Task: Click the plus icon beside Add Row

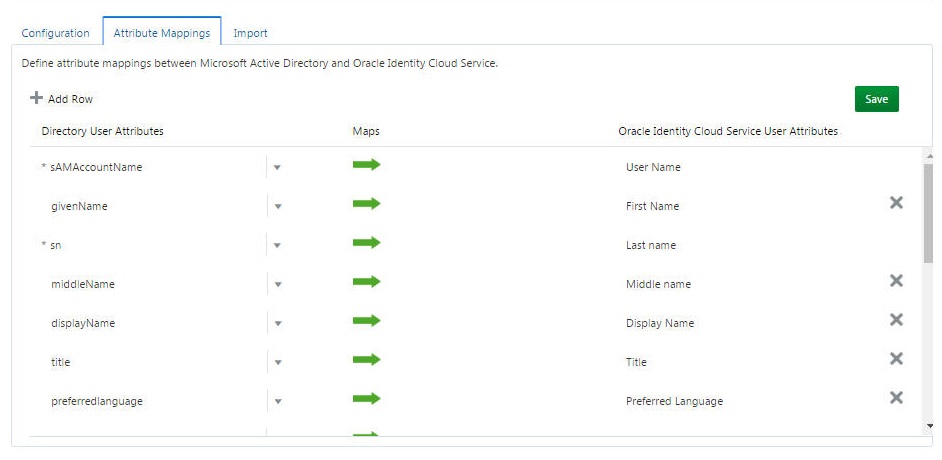Action: 37,98
